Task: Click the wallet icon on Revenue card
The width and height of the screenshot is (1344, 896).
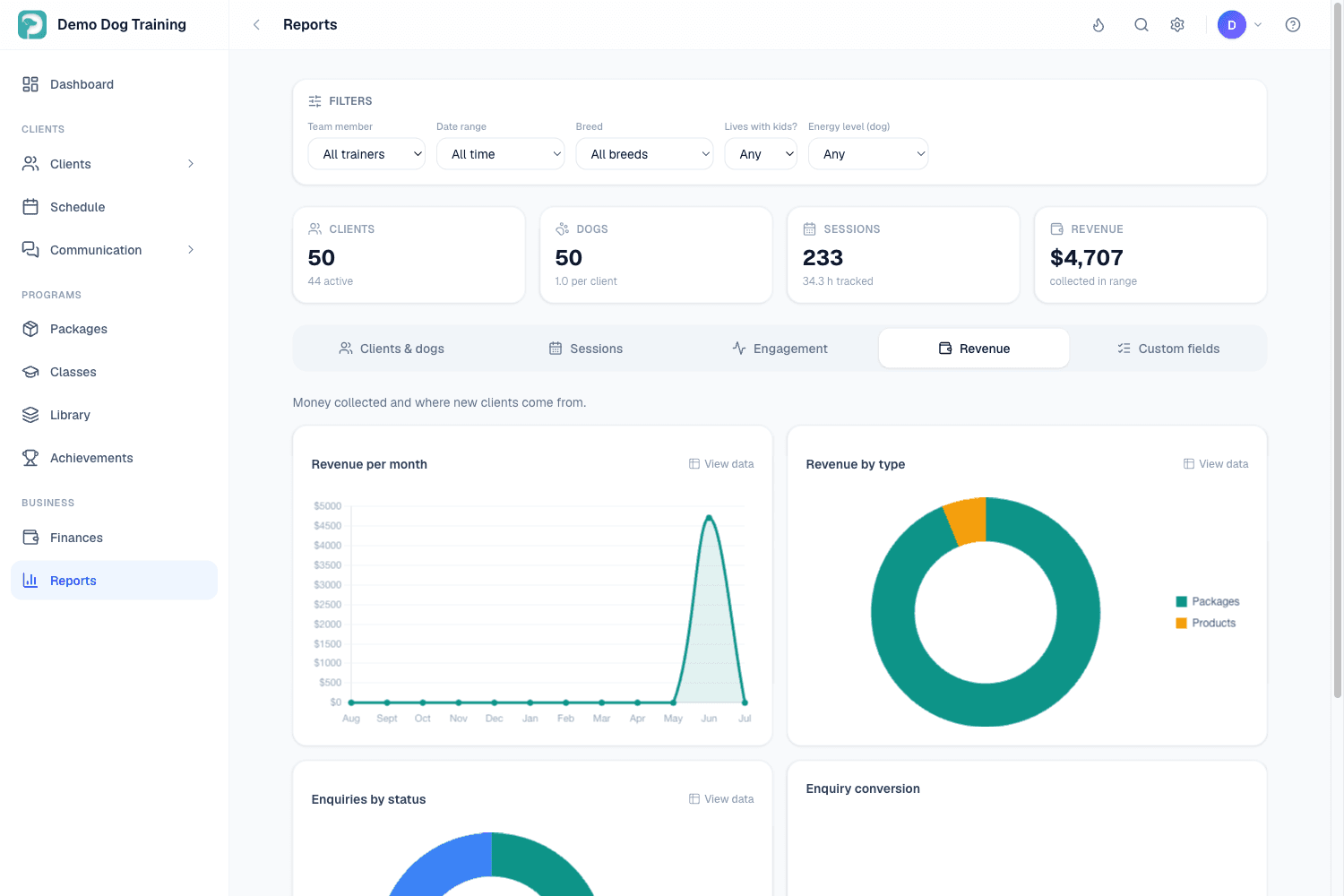Action: 1056,229
